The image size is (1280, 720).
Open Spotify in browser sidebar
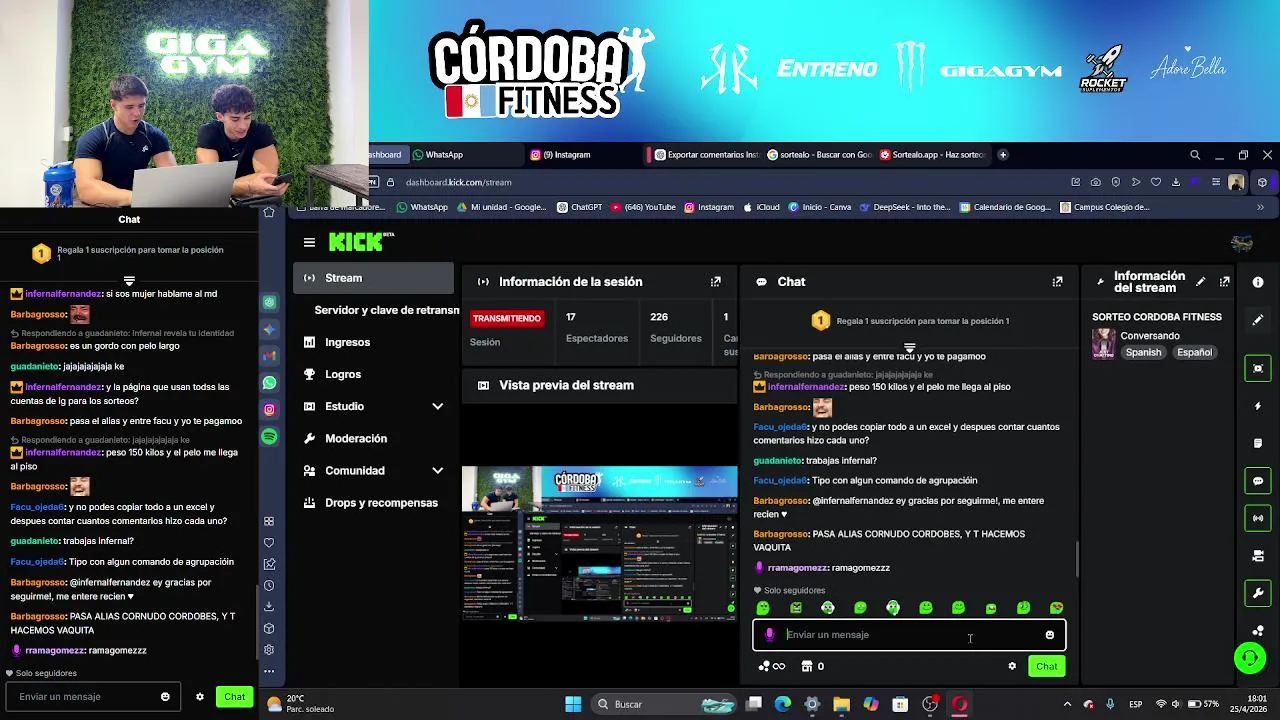[269, 437]
